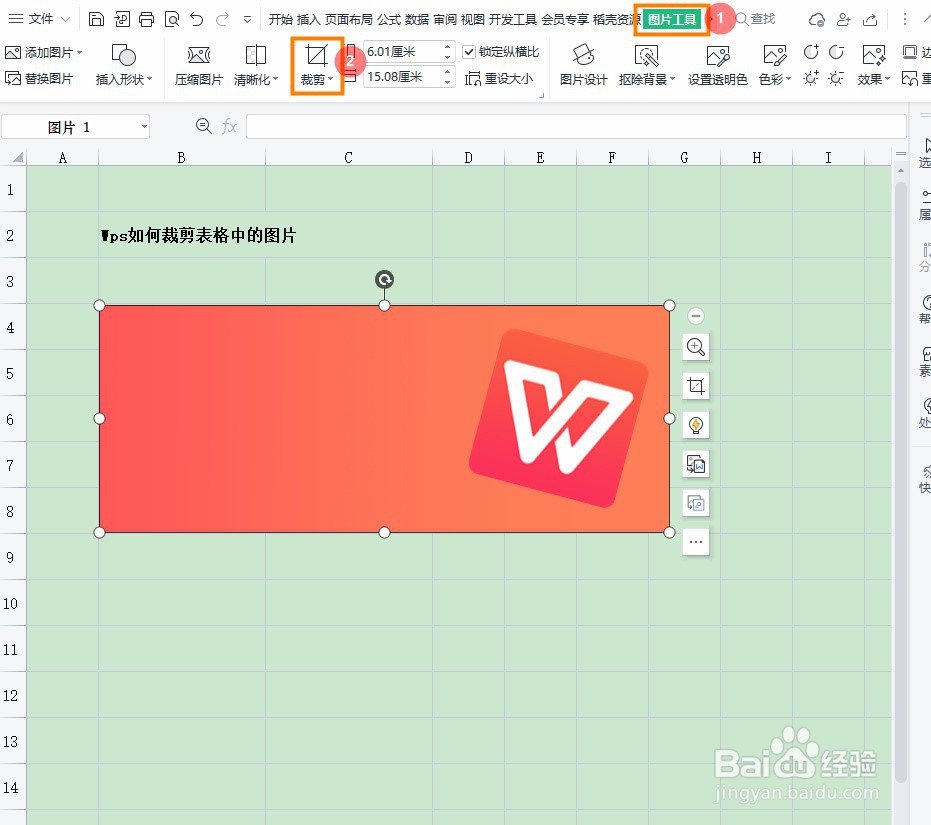Expand the 清晰化 dropdown arrow
The image size is (931, 825).
[276, 78]
